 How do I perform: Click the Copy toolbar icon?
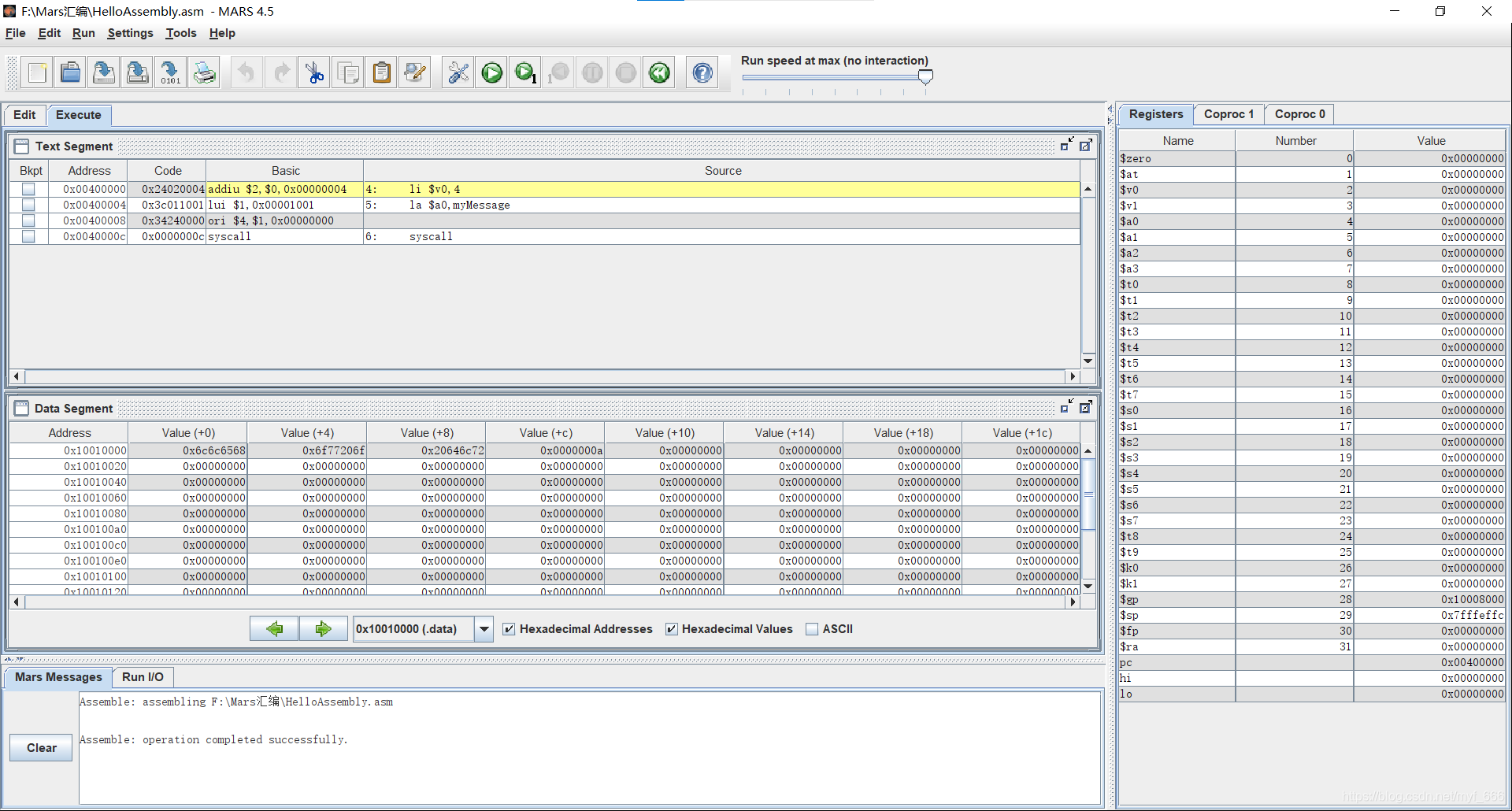pos(348,73)
